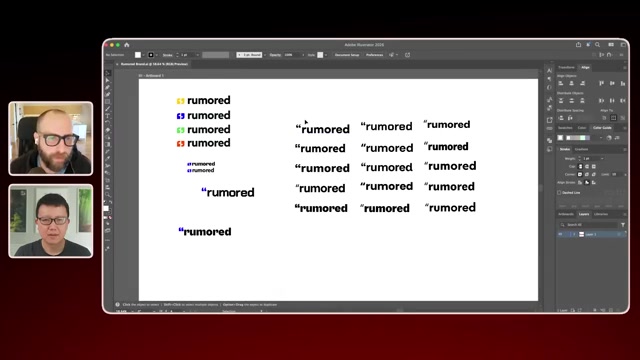The width and height of the screenshot is (640, 360).
Task: Choose Butt Cap in Stroke panel
Action: (580, 167)
